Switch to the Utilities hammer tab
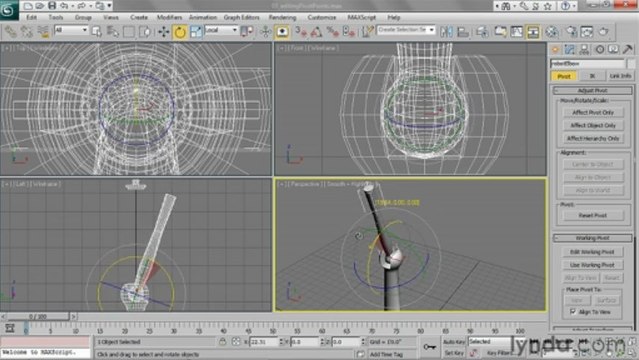 (628, 50)
